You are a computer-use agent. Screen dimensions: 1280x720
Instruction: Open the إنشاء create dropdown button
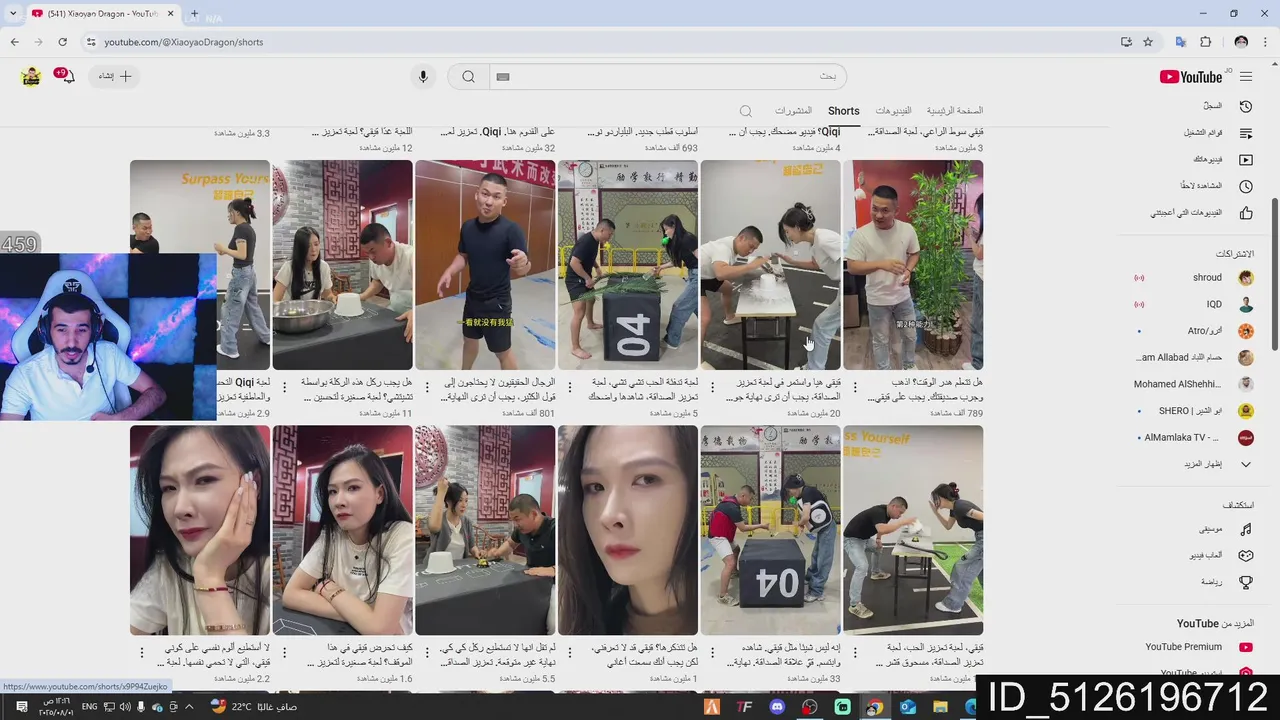pos(115,77)
